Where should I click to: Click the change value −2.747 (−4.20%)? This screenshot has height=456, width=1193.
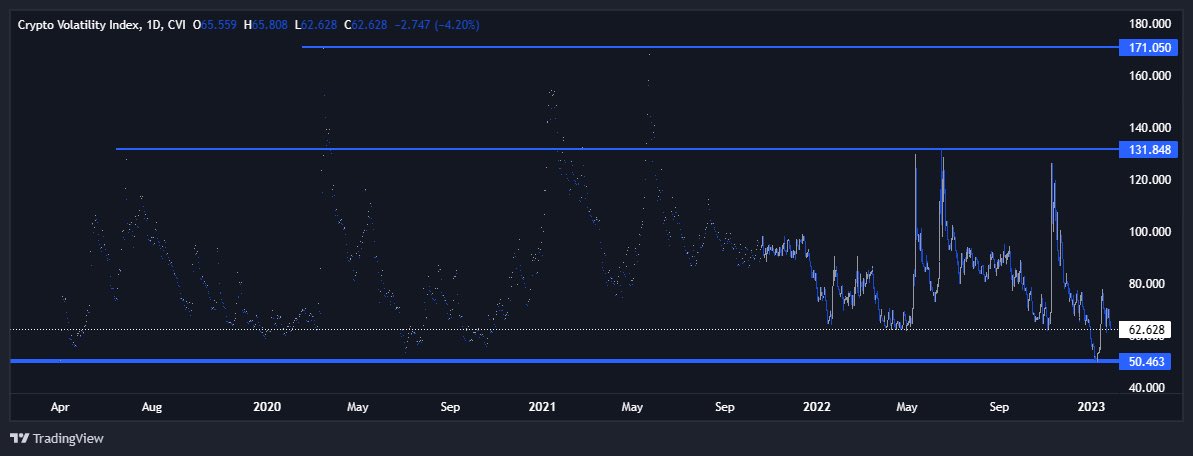[436, 25]
